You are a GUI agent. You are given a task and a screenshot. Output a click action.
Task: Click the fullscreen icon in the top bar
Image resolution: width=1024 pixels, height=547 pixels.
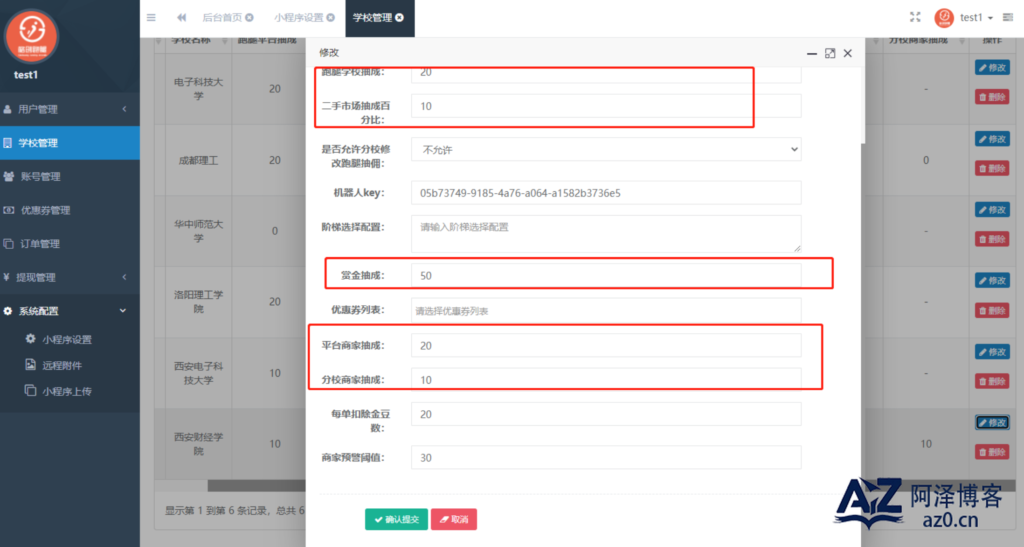click(x=915, y=17)
